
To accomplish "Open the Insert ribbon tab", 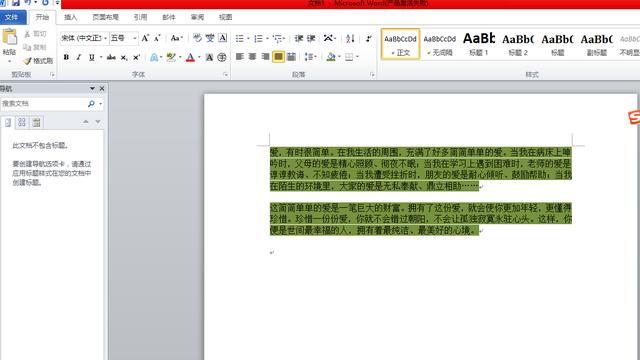I will pyautogui.click(x=71, y=17).
